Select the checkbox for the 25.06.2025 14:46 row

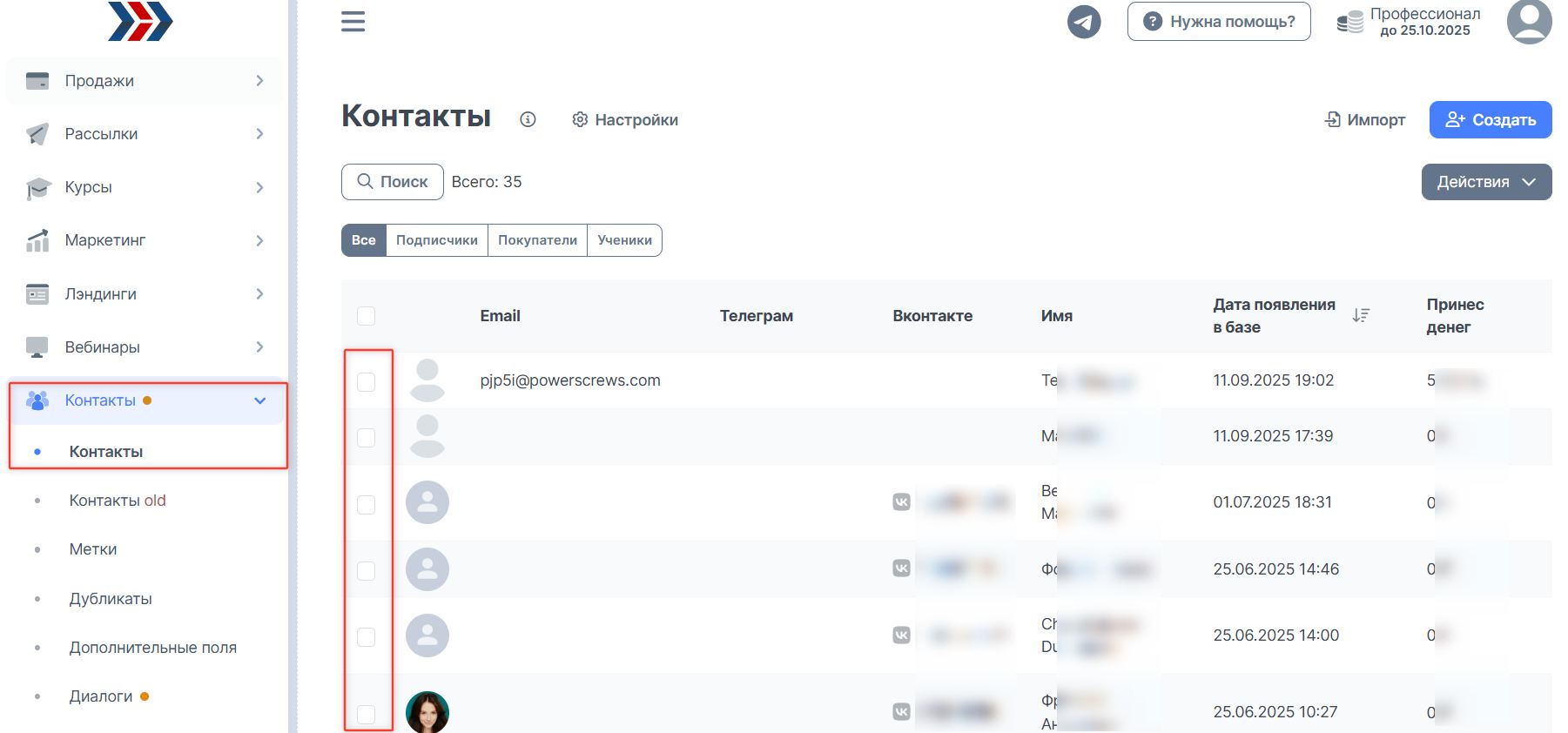pos(367,571)
